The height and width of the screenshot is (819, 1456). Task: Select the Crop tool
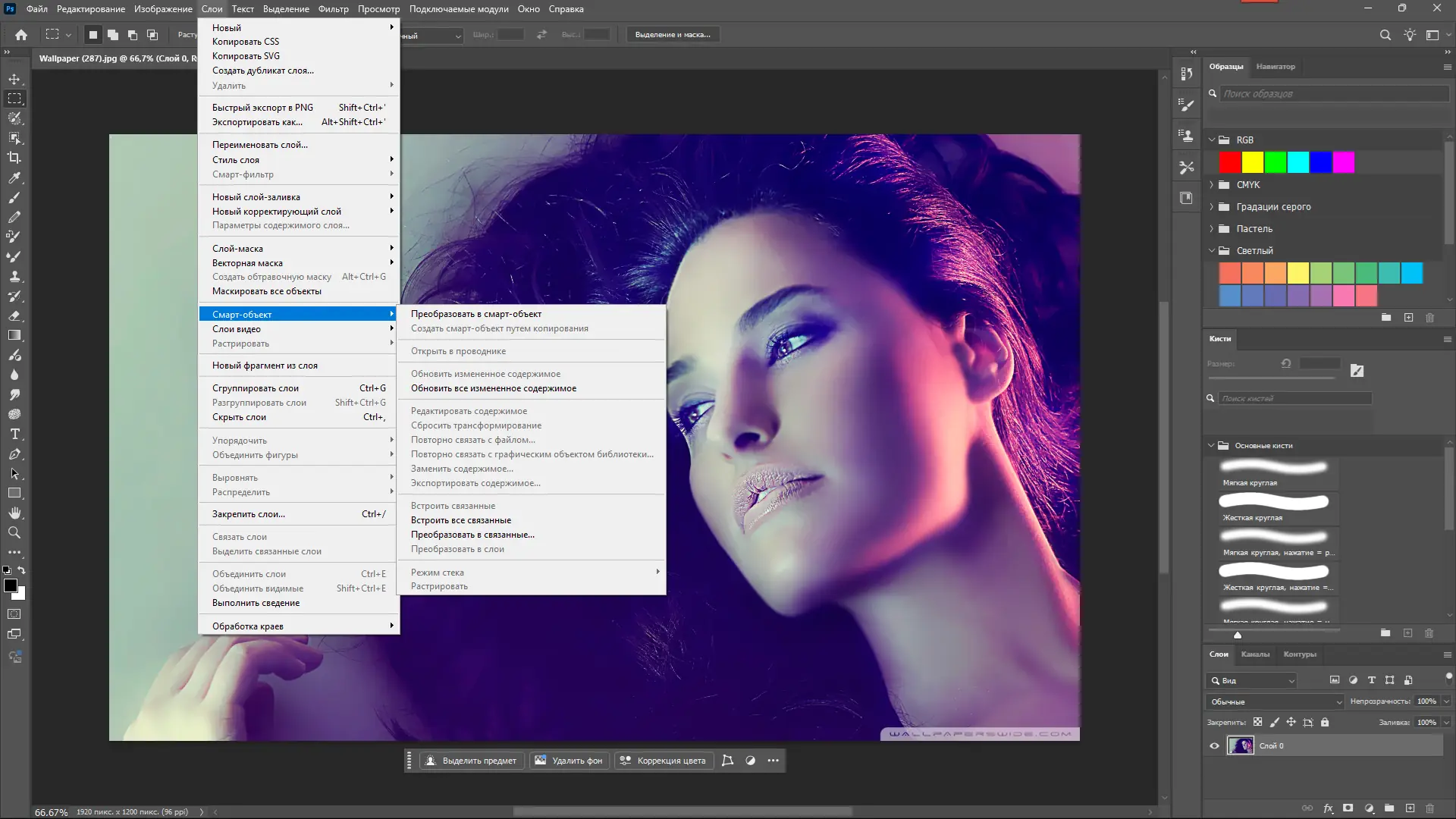[14, 158]
